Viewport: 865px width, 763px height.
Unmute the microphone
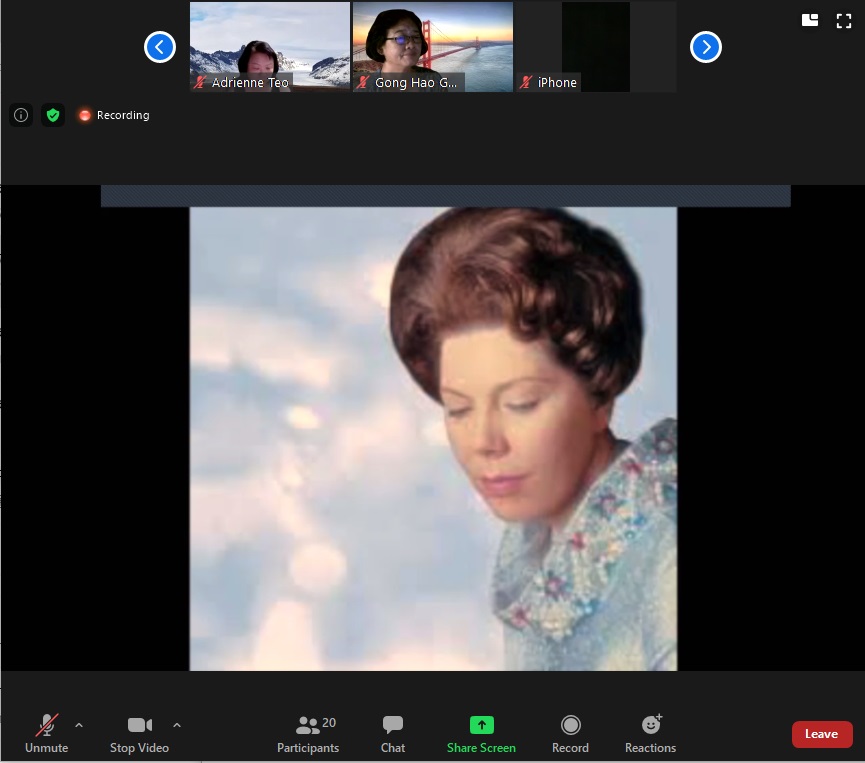pyautogui.click(x=46, y=734)
